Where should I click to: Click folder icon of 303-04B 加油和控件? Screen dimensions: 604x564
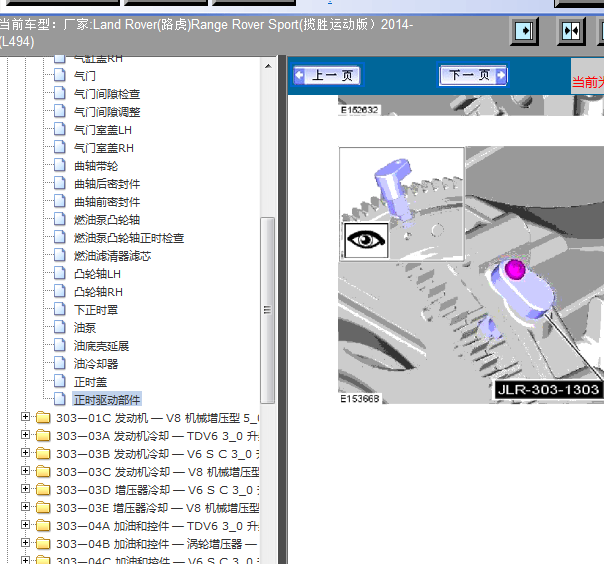pos(43,544)
